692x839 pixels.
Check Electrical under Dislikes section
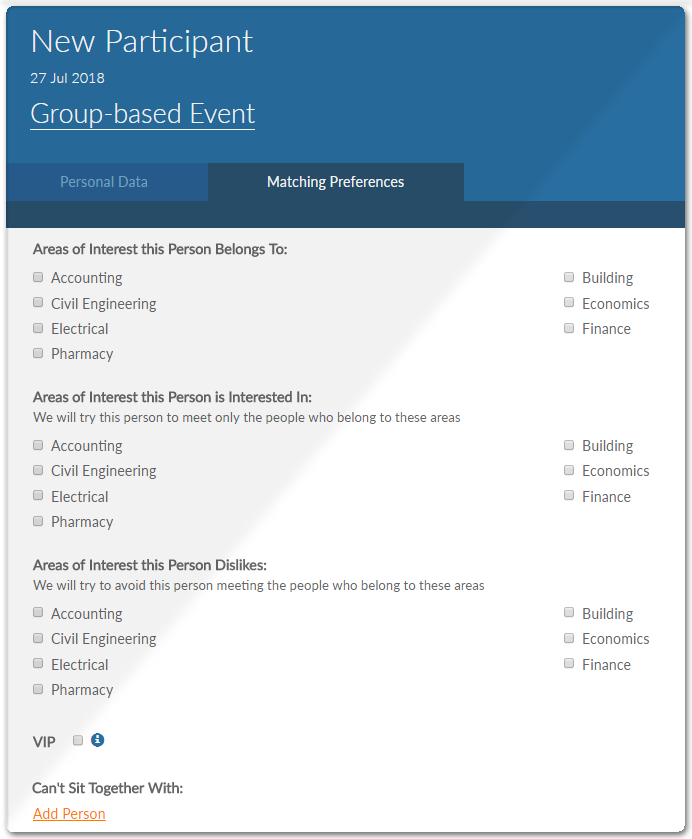(x=38, y=663)
